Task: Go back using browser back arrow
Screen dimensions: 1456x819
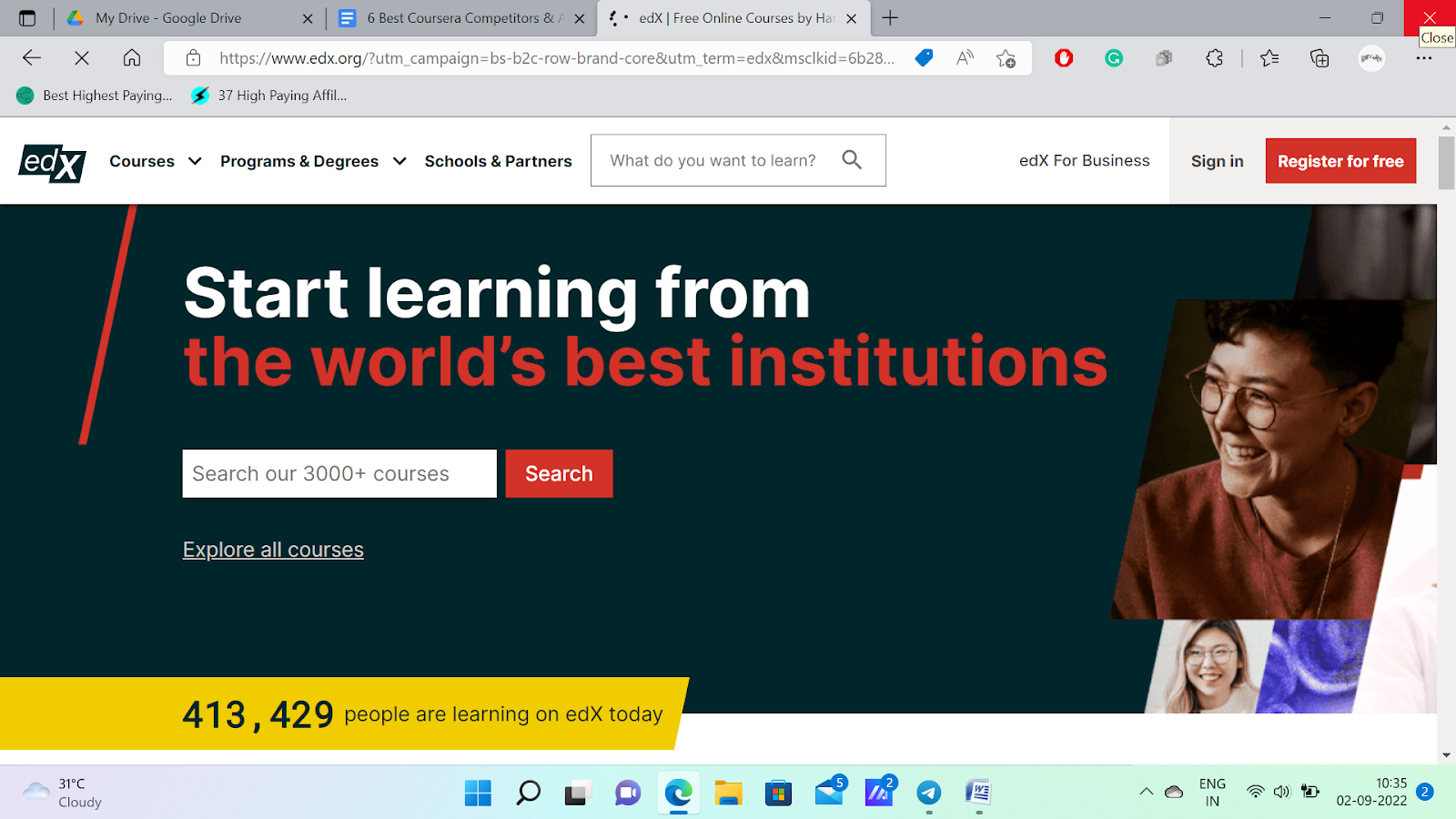Action: (x=32, y=58)
